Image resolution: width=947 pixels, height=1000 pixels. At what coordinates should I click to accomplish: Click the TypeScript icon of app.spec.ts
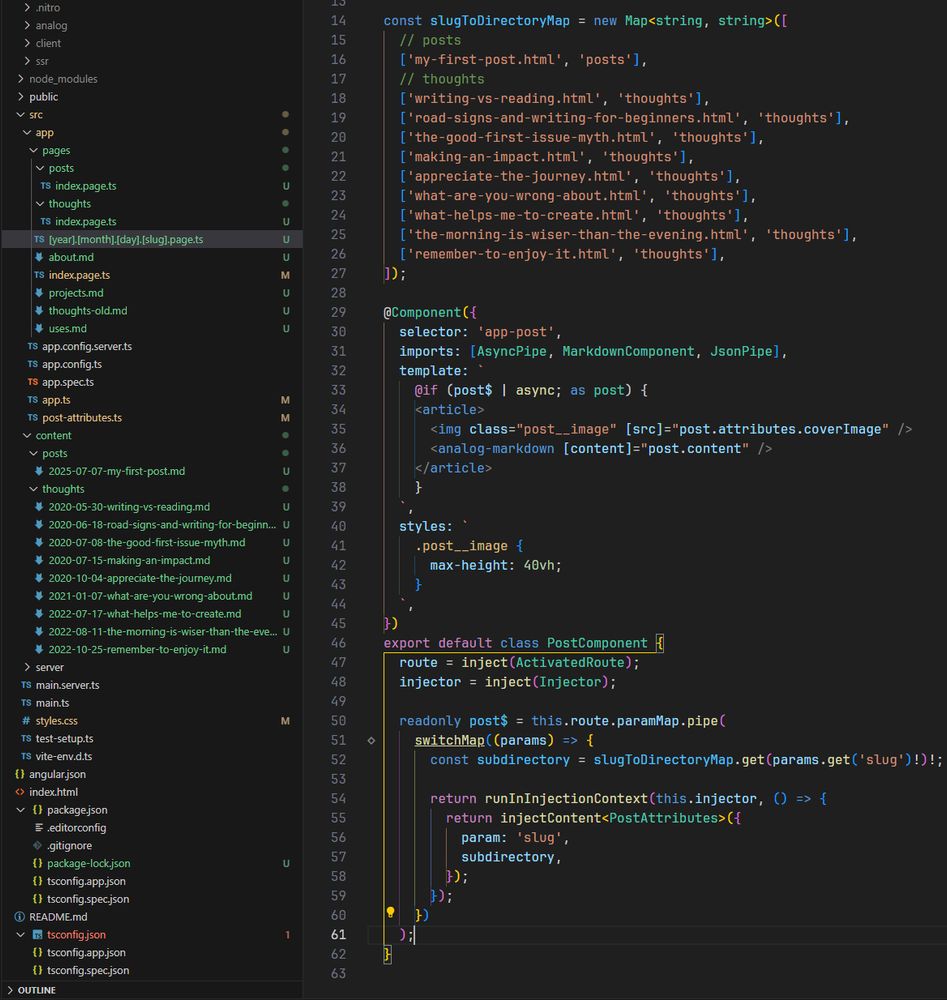point(33,382)
